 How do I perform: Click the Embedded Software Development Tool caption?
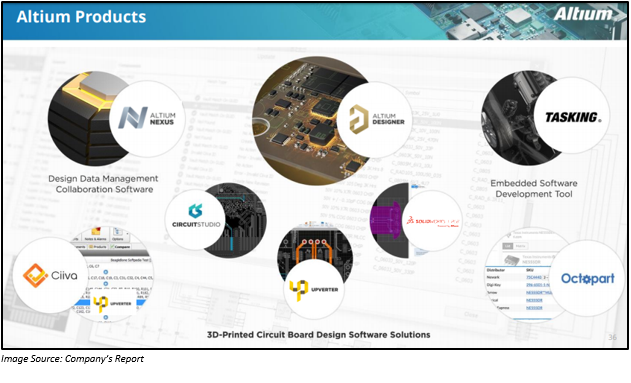534,189
